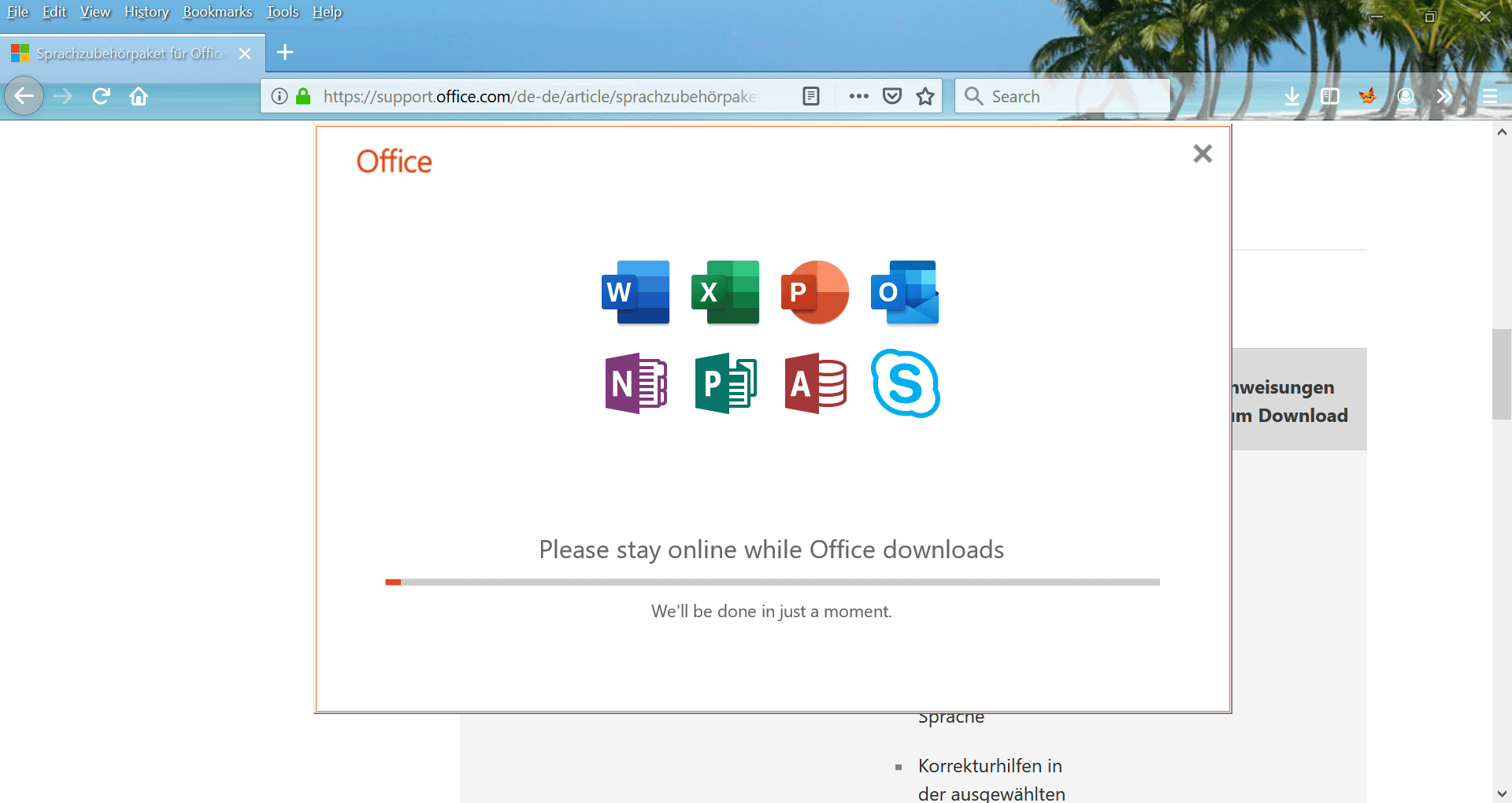Click the page scrollbar thumb
The height and width of the screenshot is (803, 1512).
click(x=1502, y=375)
